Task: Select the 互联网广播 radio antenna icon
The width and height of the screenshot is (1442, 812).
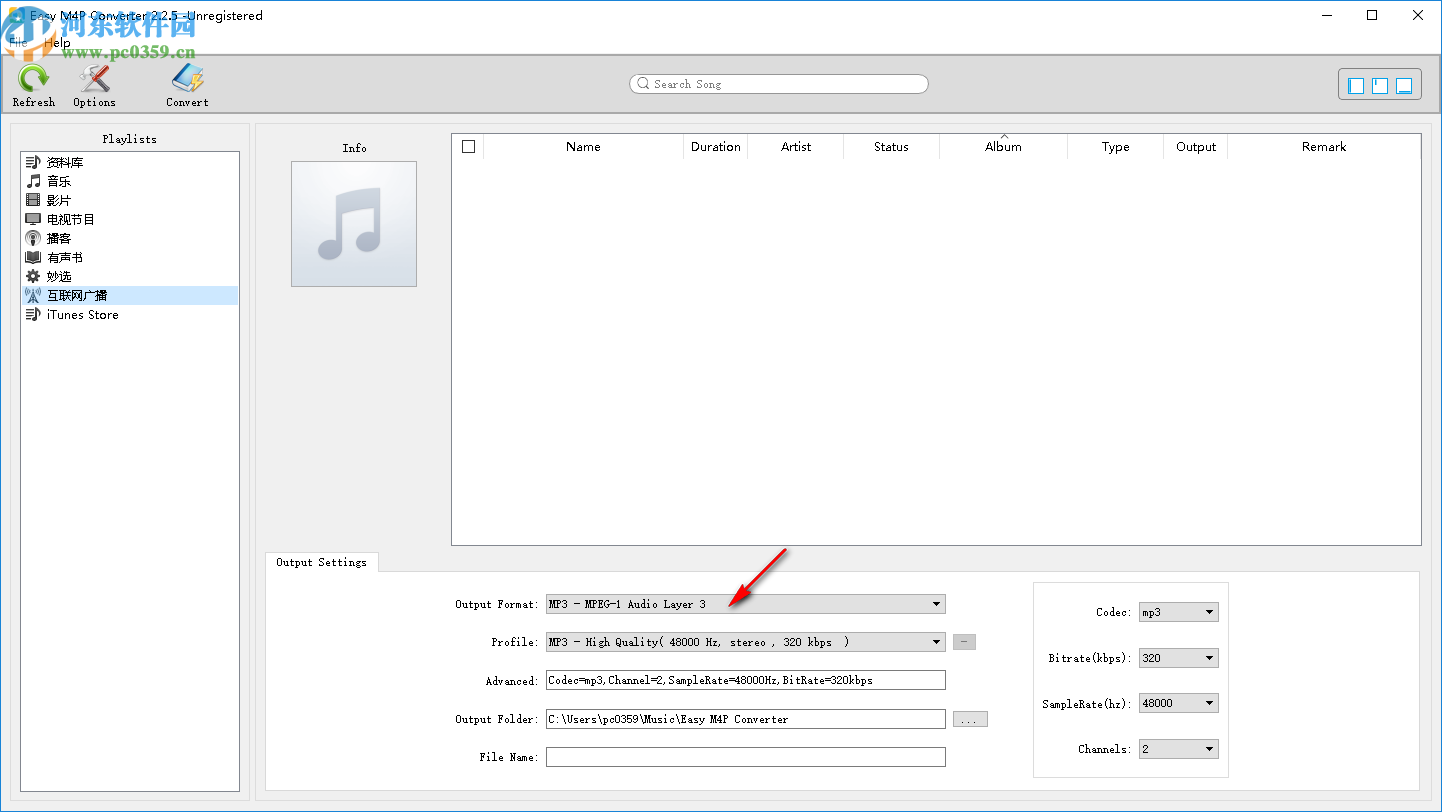Action: tap(33, 295)
